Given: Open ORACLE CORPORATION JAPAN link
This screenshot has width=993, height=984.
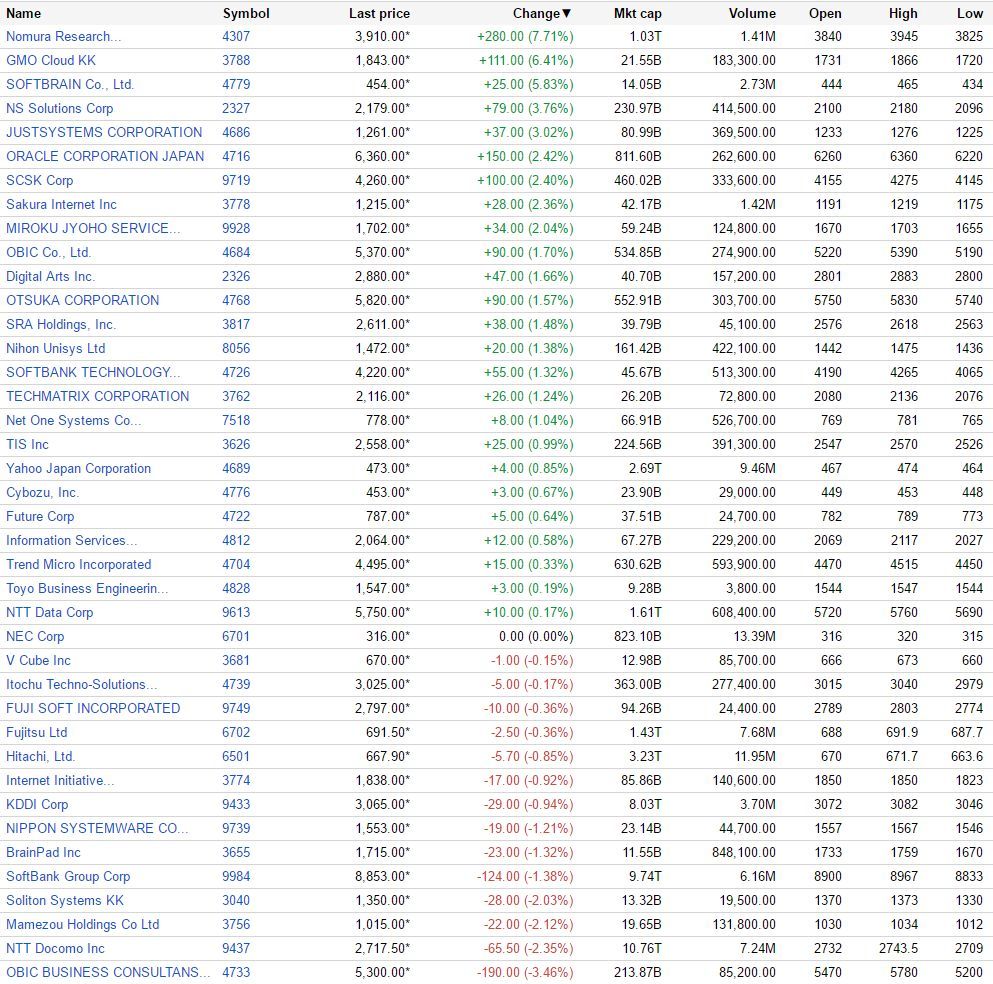Looking at the screenshot, I should point(105,156).
